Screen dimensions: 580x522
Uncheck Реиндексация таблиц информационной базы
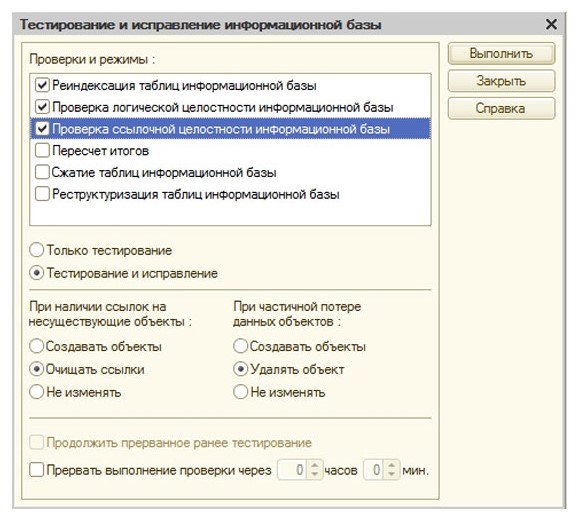[x=42, y=85]
